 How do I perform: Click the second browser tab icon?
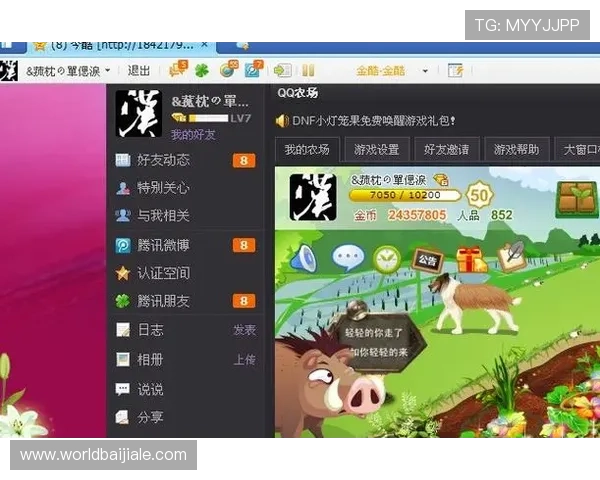[243, 47]
